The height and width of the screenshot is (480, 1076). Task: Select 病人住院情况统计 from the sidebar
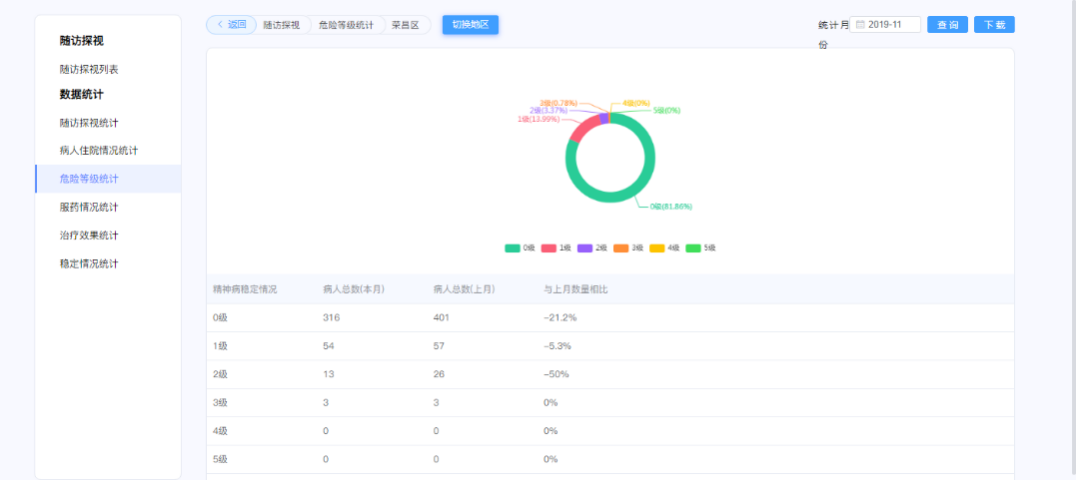coord(98,151)
